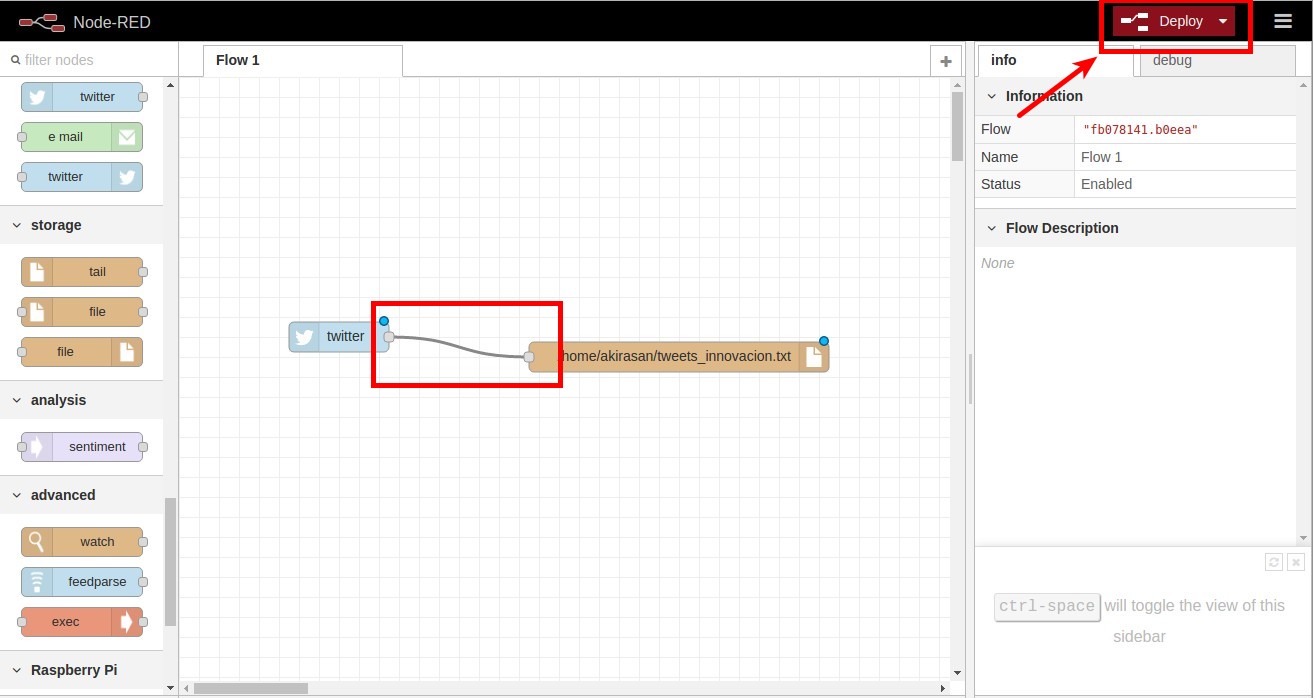The image size is (1313, 698).
Task: Click the "None" flow description text
Action: coord(998,263)
